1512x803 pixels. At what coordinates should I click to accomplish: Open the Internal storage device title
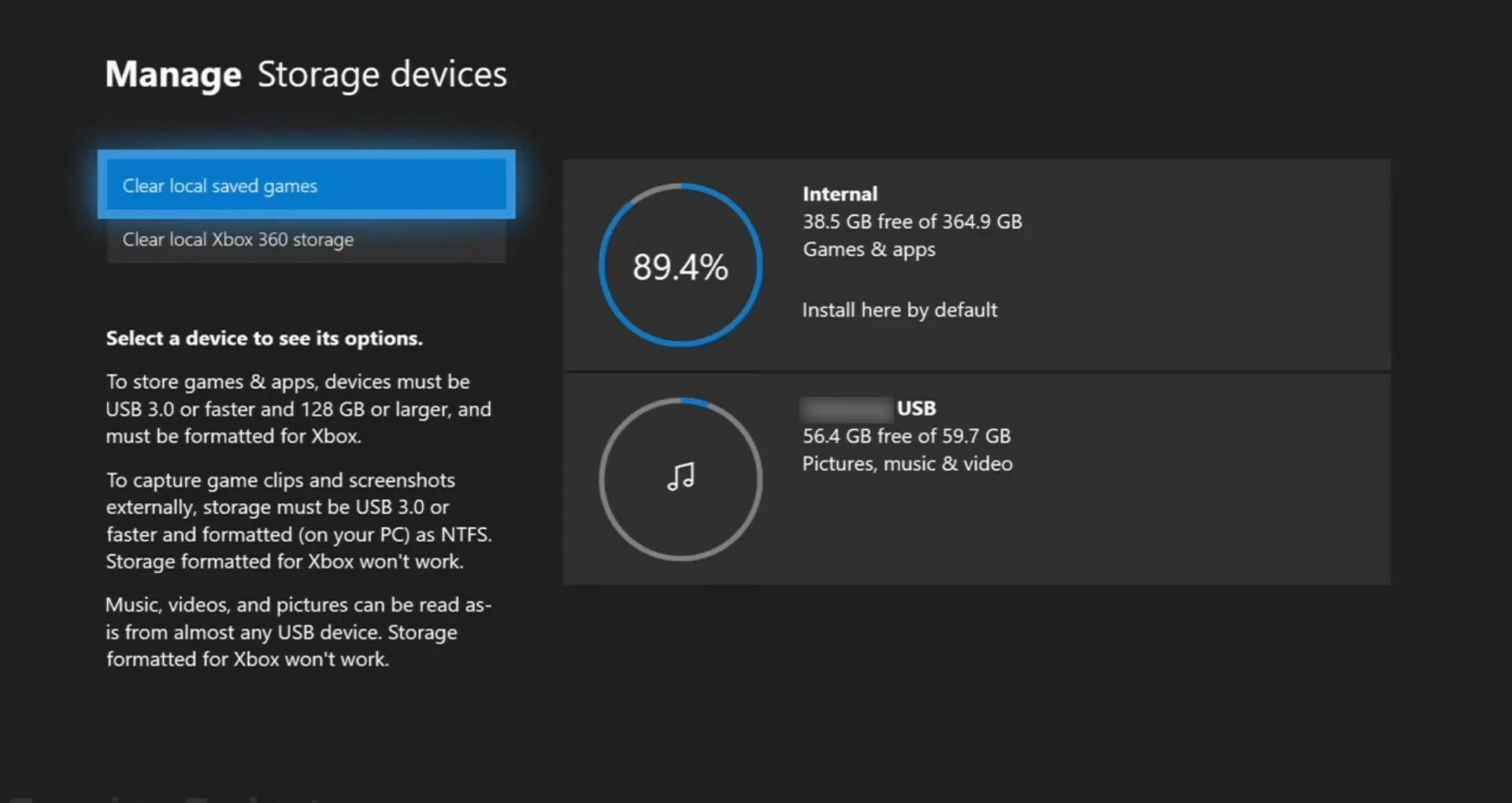pyautogui.click(x=839, y=194)
